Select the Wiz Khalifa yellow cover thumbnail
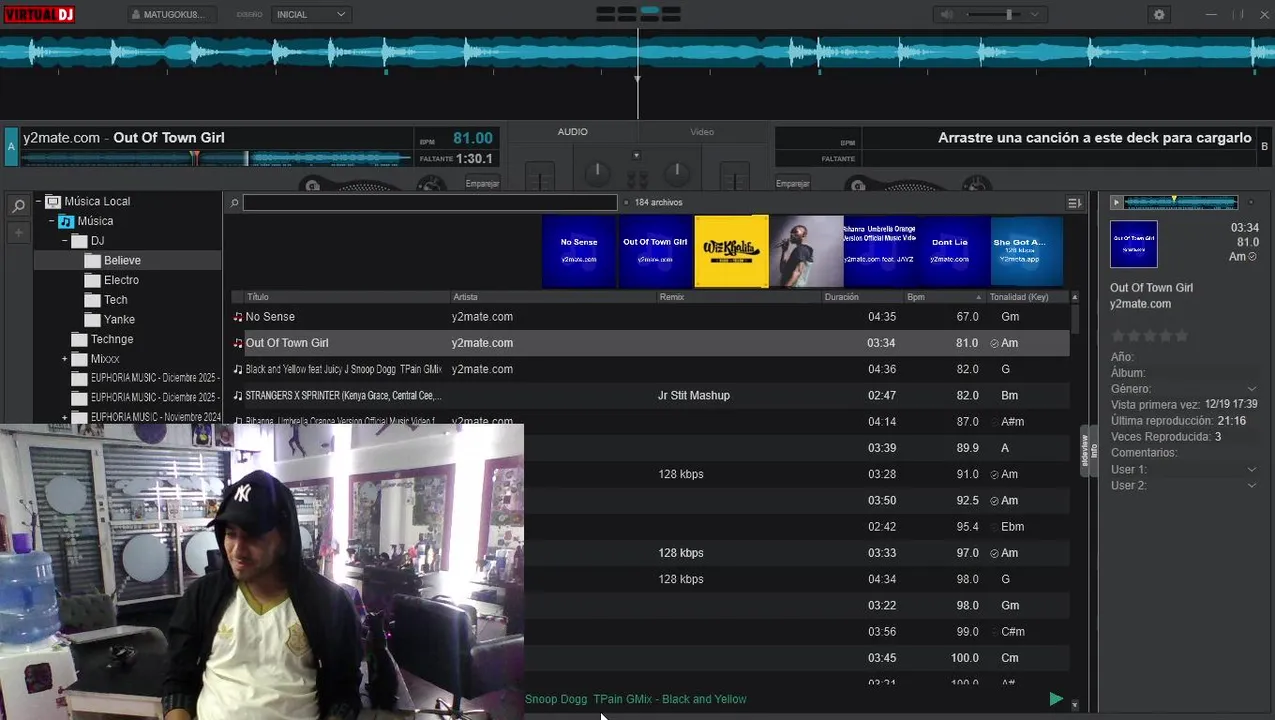This screenshot has height=720, width=1275. (731, 251)
